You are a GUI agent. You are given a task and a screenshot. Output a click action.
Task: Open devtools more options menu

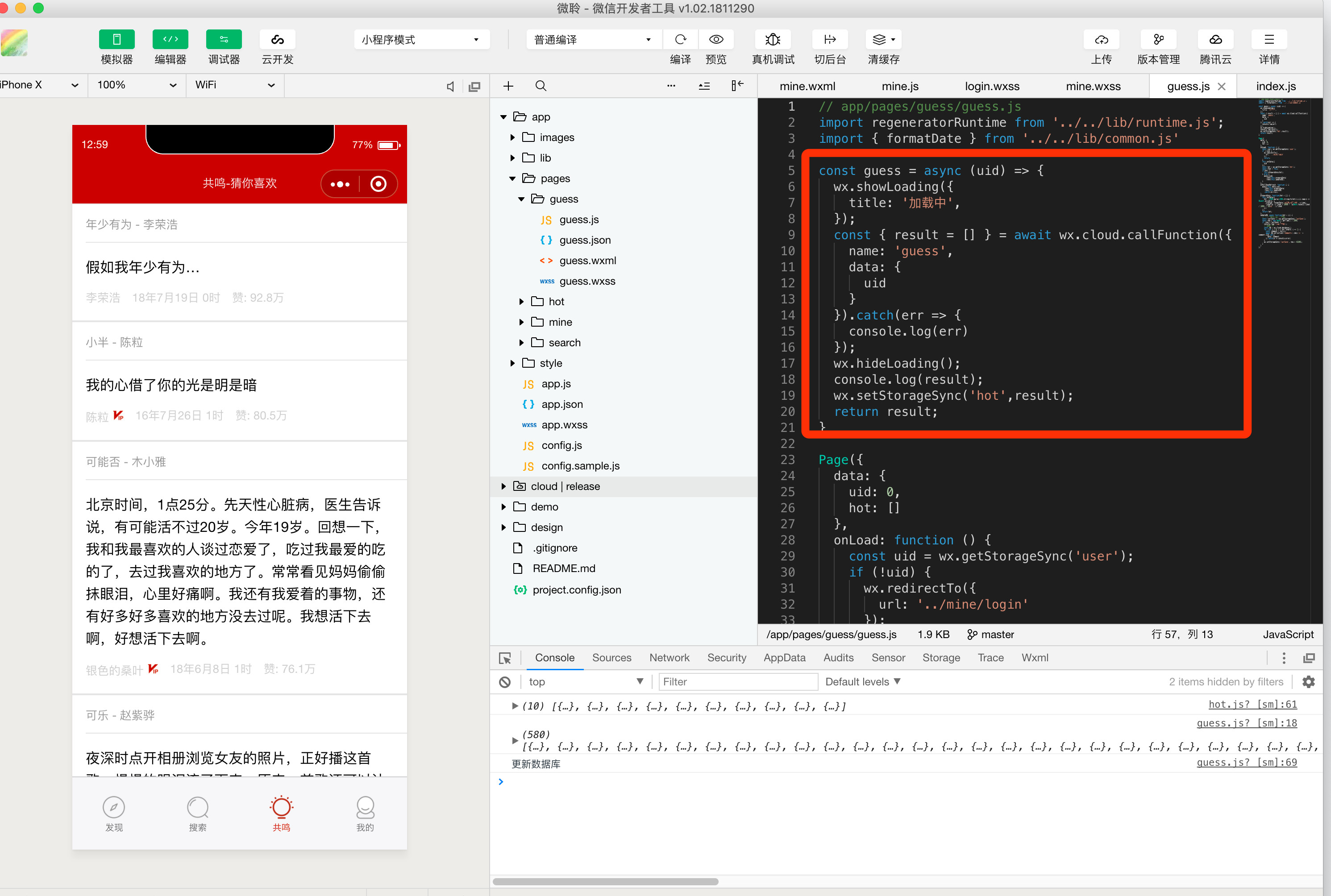1284,658
